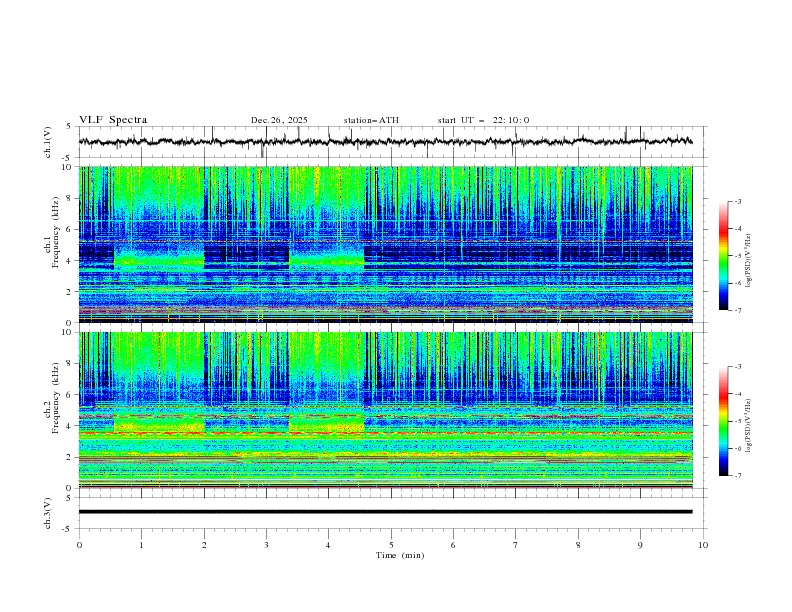The width and height of the screenshot is (792, 612).
Task: Click the time axis tick label "7"
Action: pyautogui.click(x=516, y=545)
